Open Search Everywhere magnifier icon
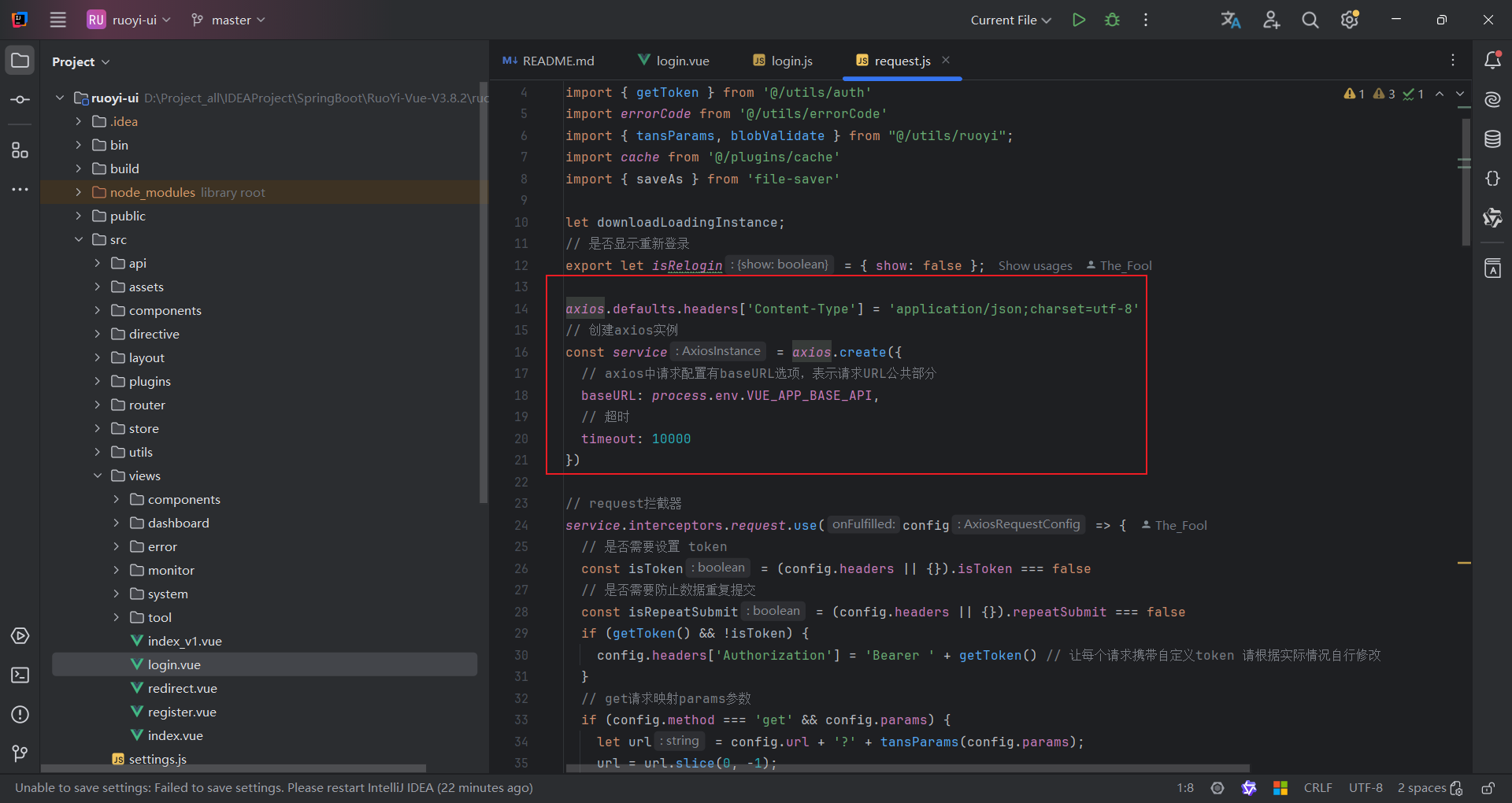The image size is (1512, 803). 1310,20
